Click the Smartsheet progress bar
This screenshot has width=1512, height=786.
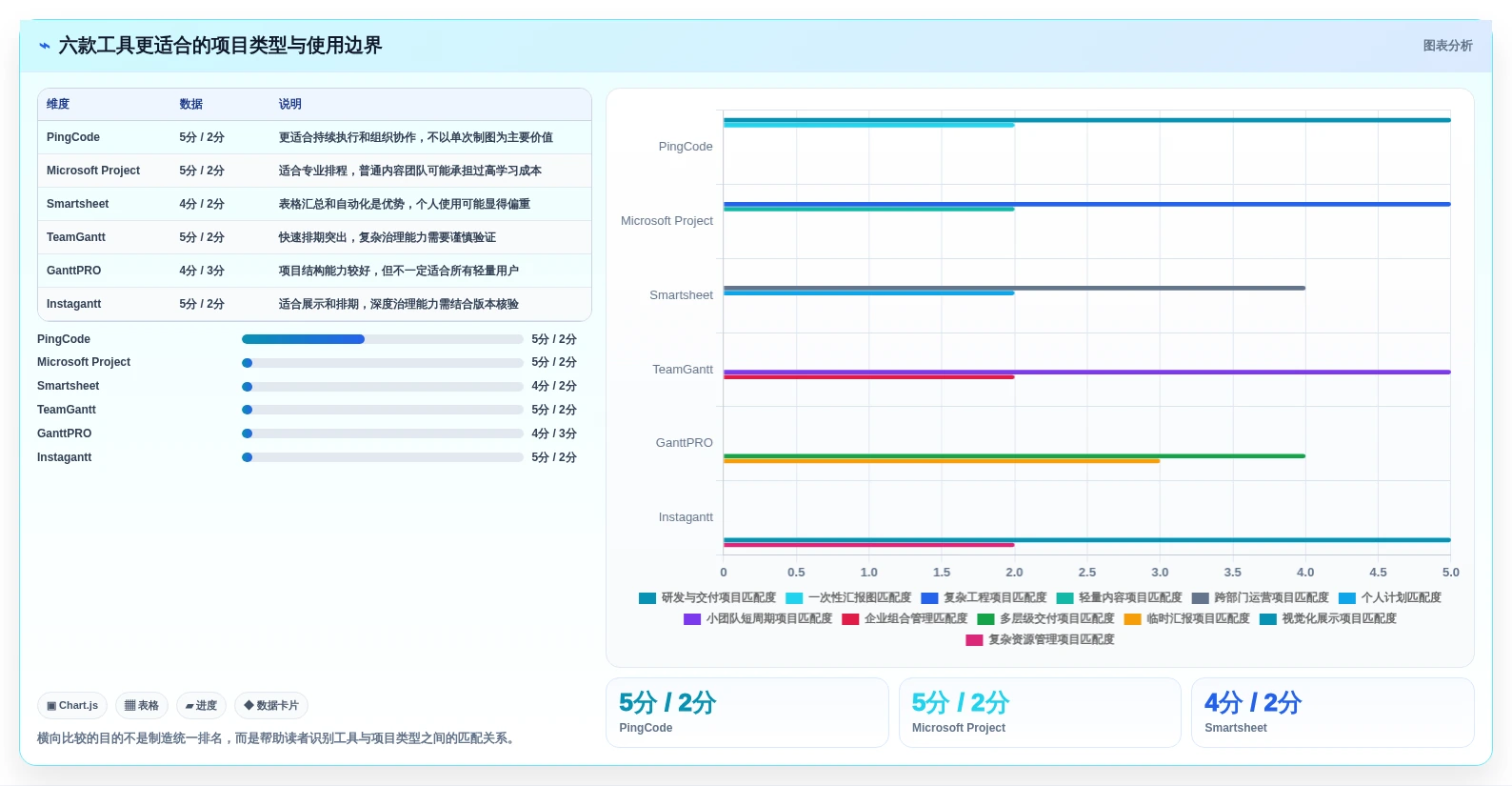pos(383,387)
